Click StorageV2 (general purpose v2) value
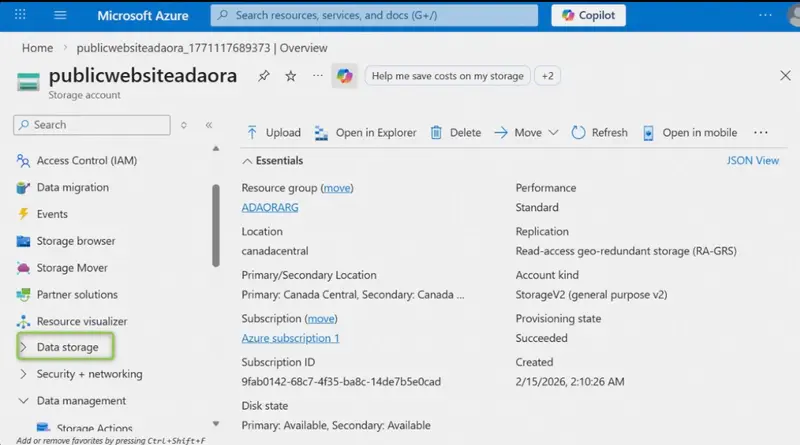Screen dimensions: 800x445 click(591, 295)
